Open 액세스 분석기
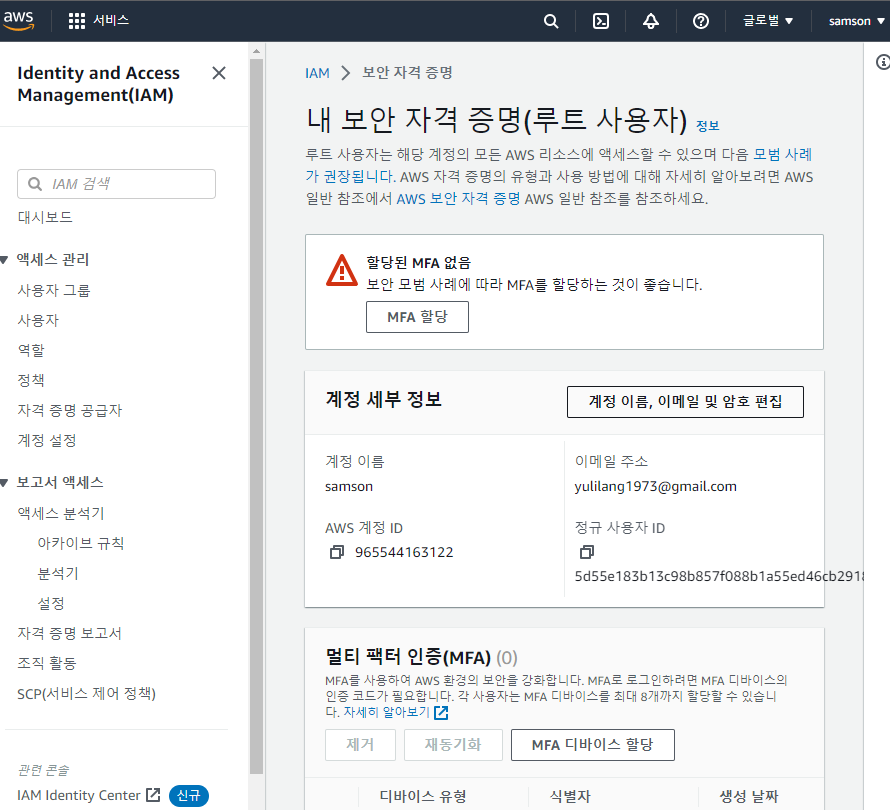890x810 pixels. tap(61, 514)
